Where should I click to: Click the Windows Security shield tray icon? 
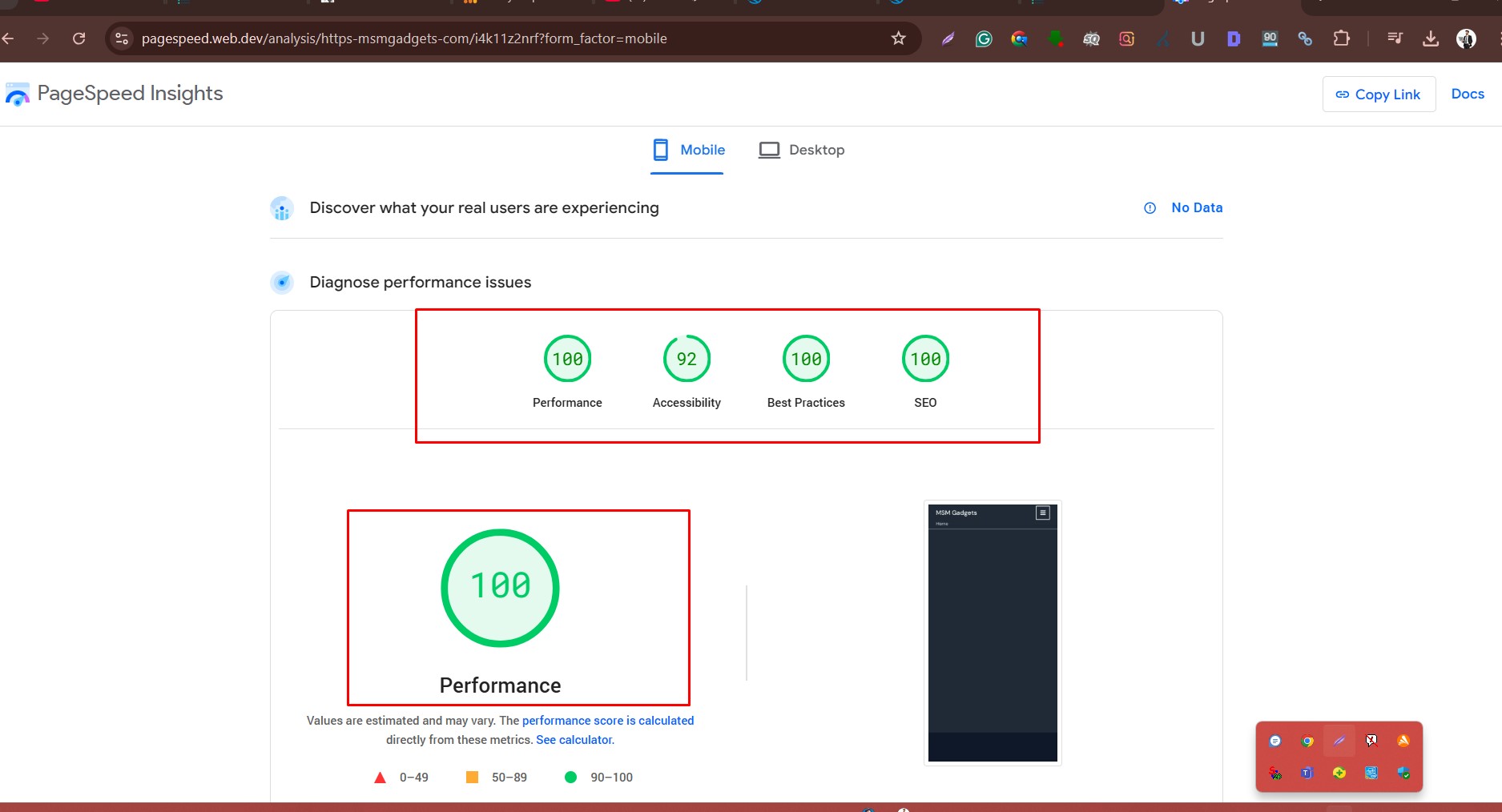(1403, 773)
